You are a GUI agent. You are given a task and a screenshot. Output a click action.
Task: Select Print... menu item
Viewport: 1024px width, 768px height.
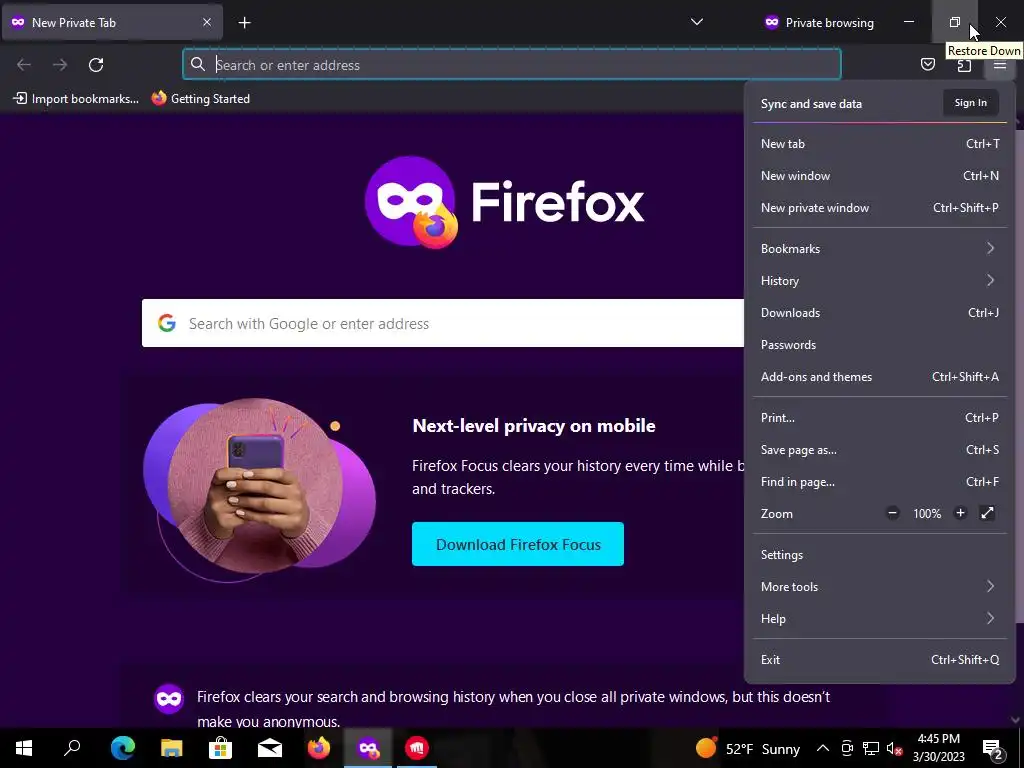pyautogui.click(x=880, y=418)
